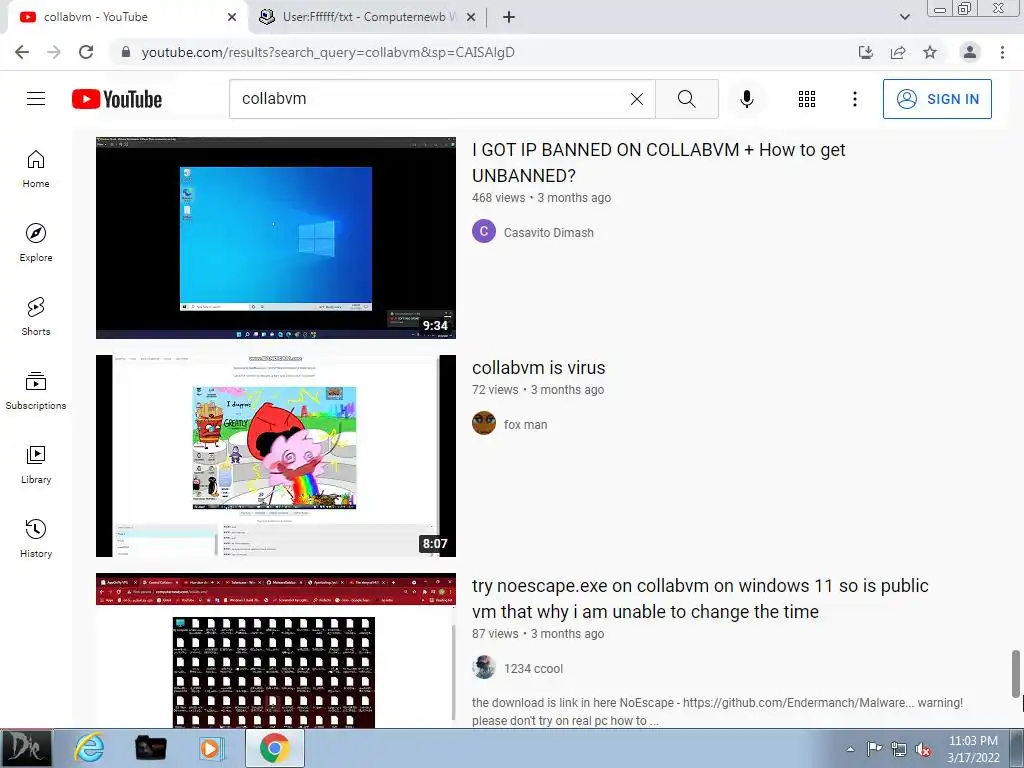Viewport: 1024px width, 768px height.
Task: Visit the Casavito Dimash channel name
Action: pyautogui.click(x=549, y=232)
